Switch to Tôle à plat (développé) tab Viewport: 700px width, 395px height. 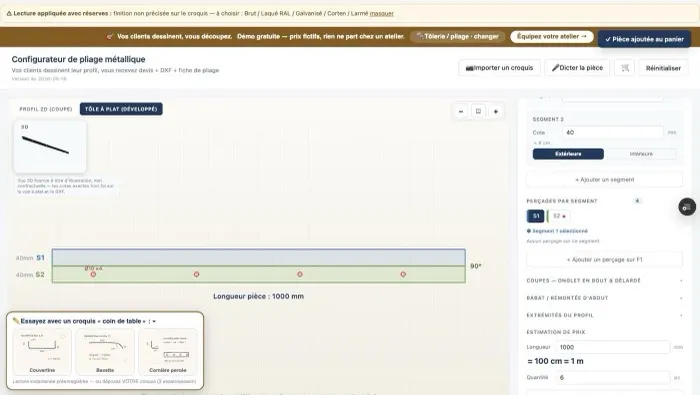[x=121, y=109]
